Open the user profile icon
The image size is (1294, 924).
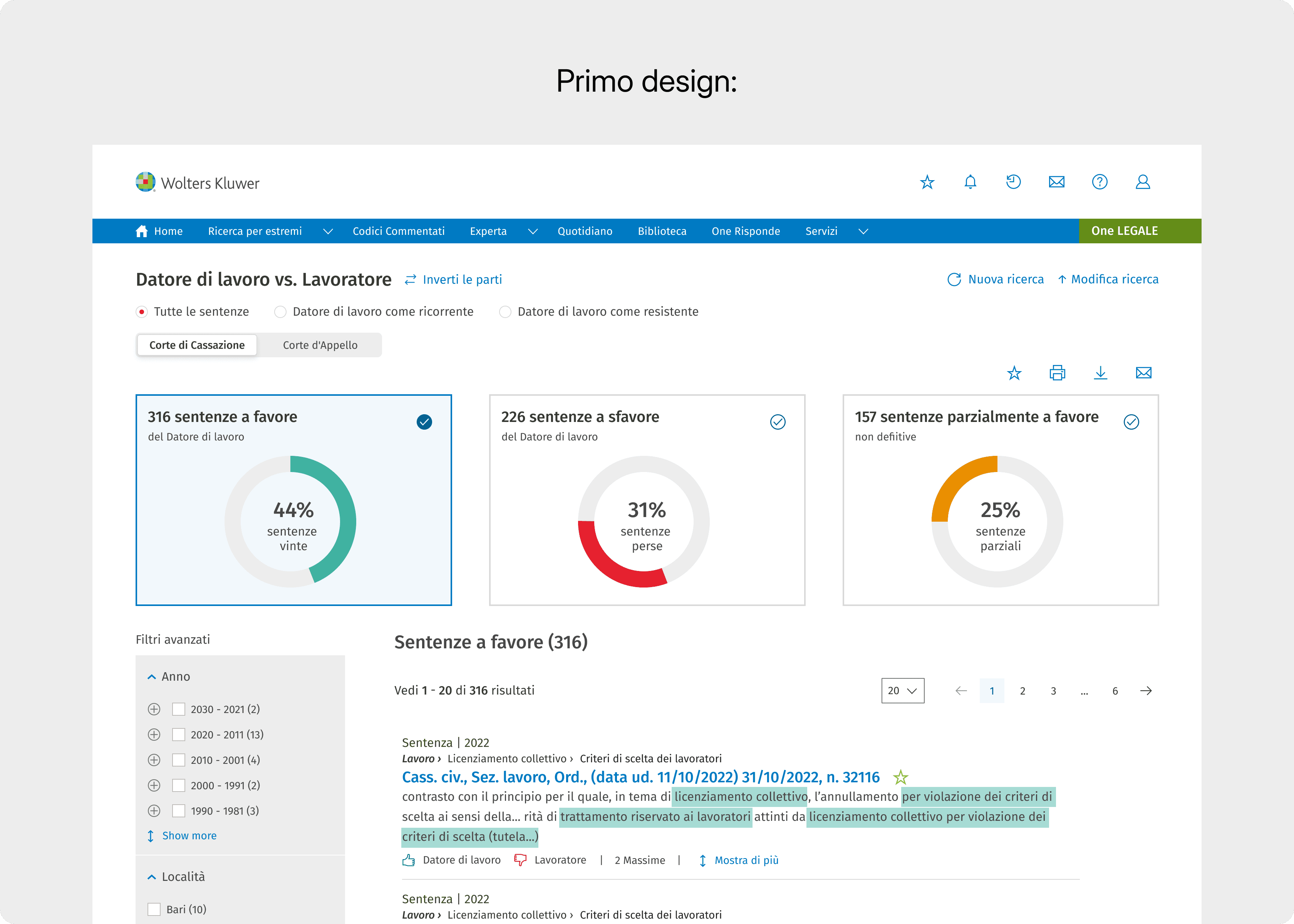click(x=1143, y=182)
